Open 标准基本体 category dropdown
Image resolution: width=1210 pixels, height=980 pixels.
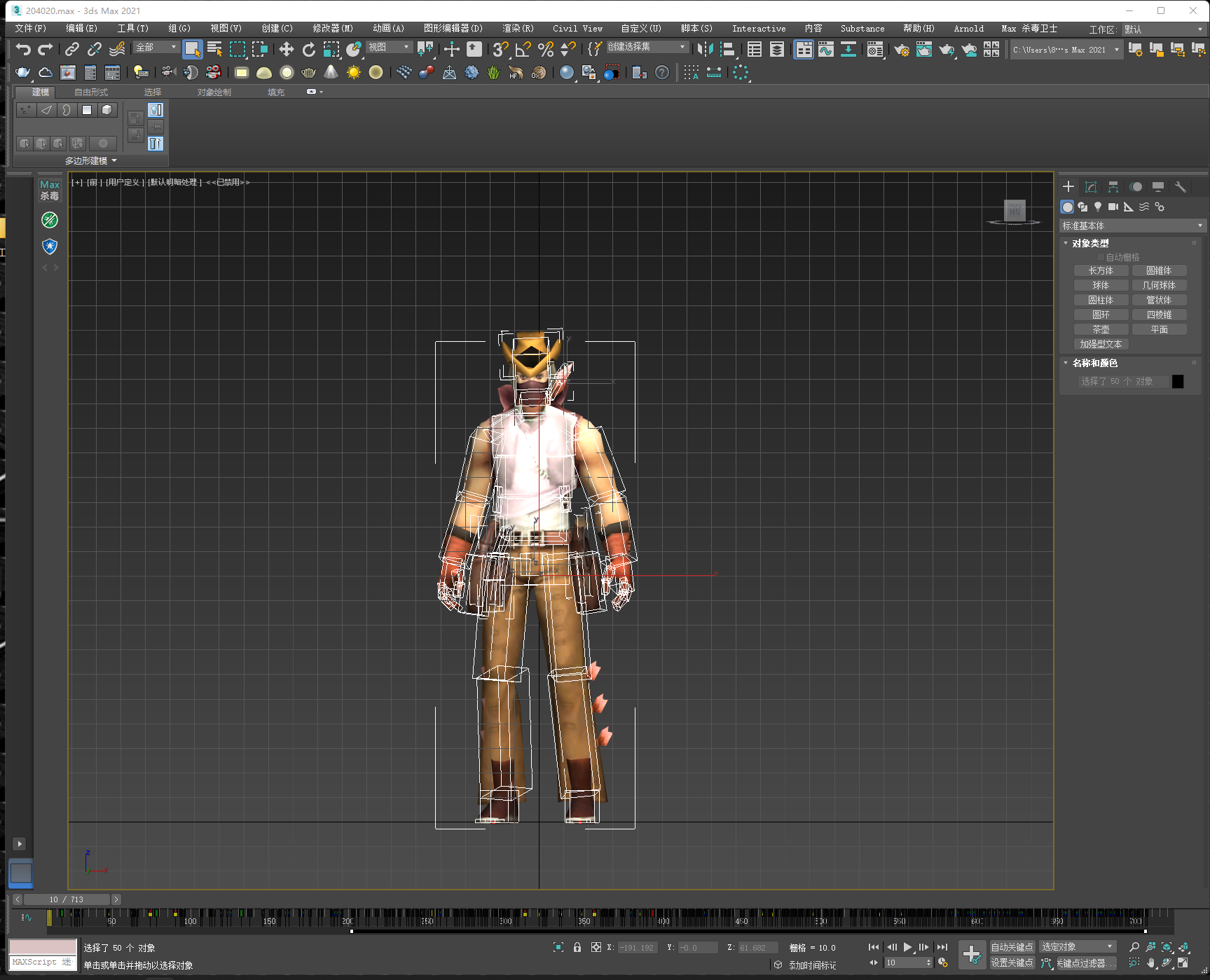tap(1132, 226)
